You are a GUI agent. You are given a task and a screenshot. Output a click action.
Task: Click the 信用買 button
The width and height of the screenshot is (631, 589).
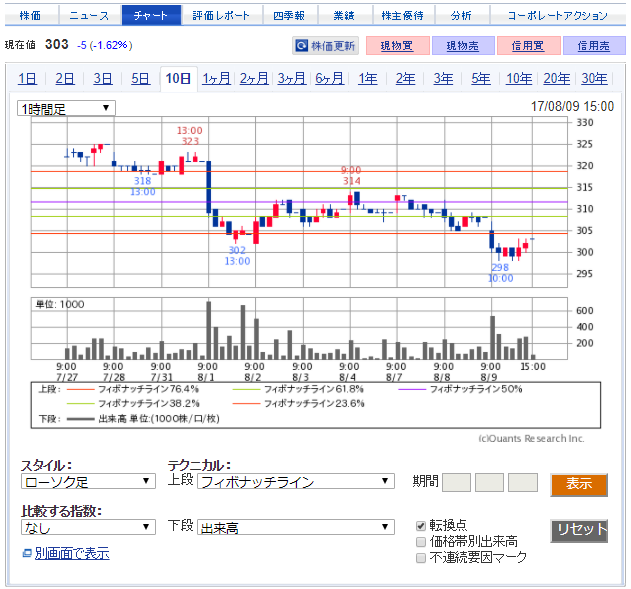click(x=529, y=45)
